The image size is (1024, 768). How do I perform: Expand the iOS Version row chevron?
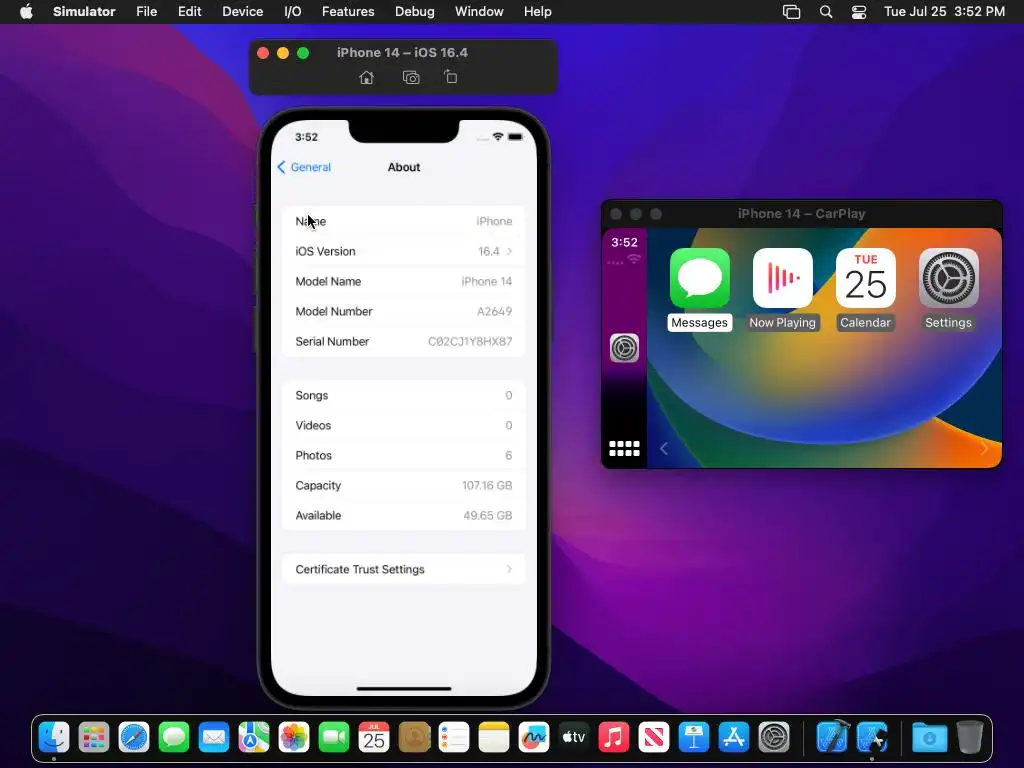509,251
